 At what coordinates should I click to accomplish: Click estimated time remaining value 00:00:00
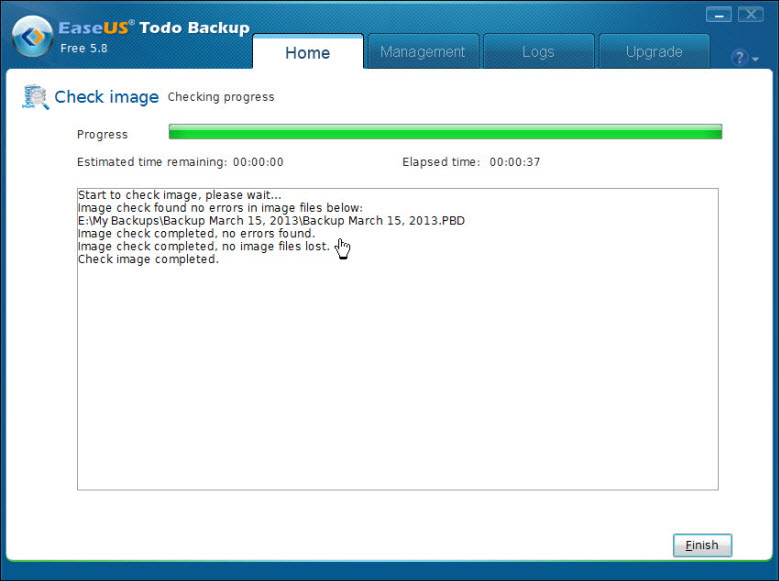point(258,162)
